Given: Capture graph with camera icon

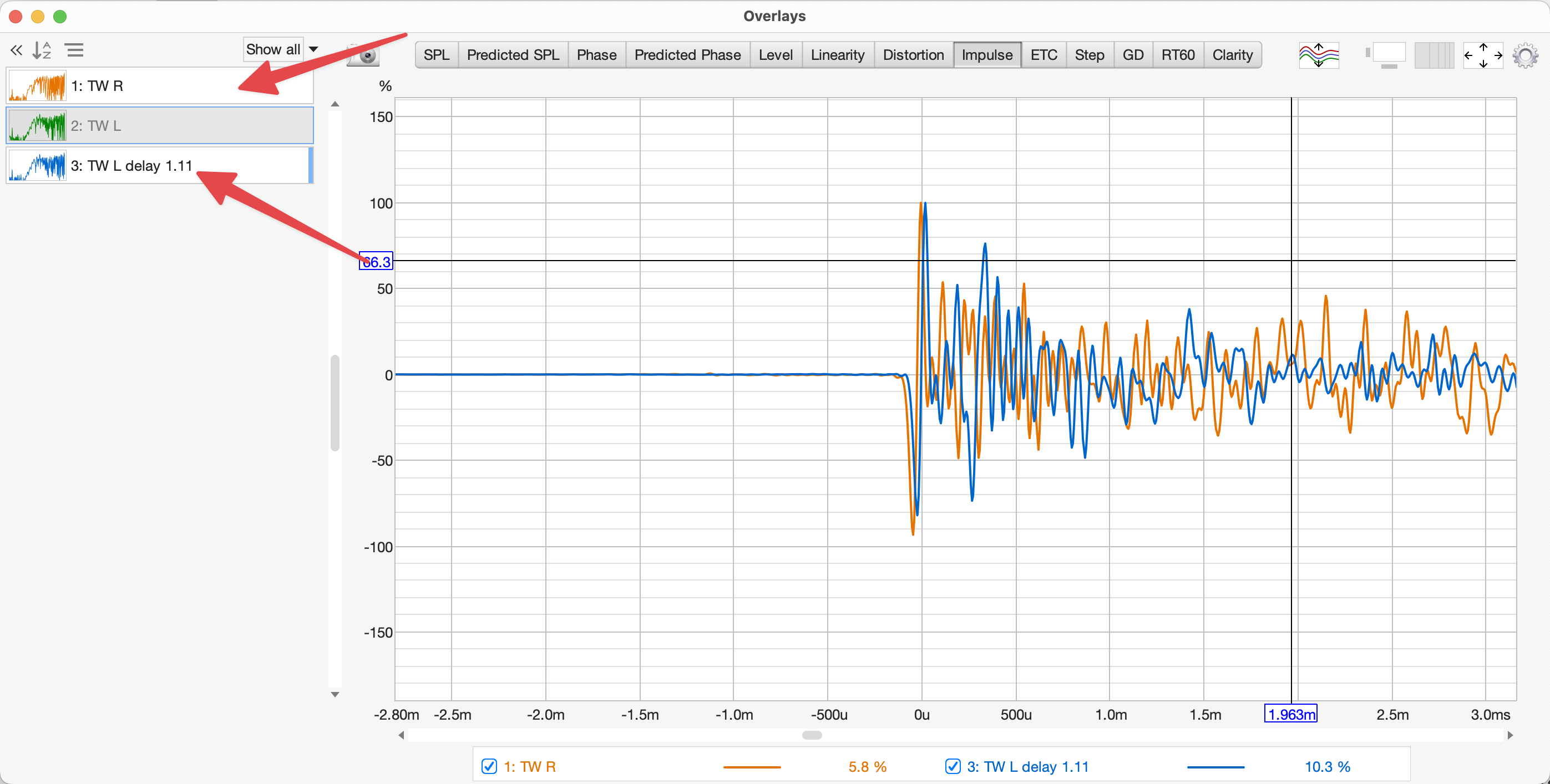Looking at the screenshot, I should coord(363,55).
